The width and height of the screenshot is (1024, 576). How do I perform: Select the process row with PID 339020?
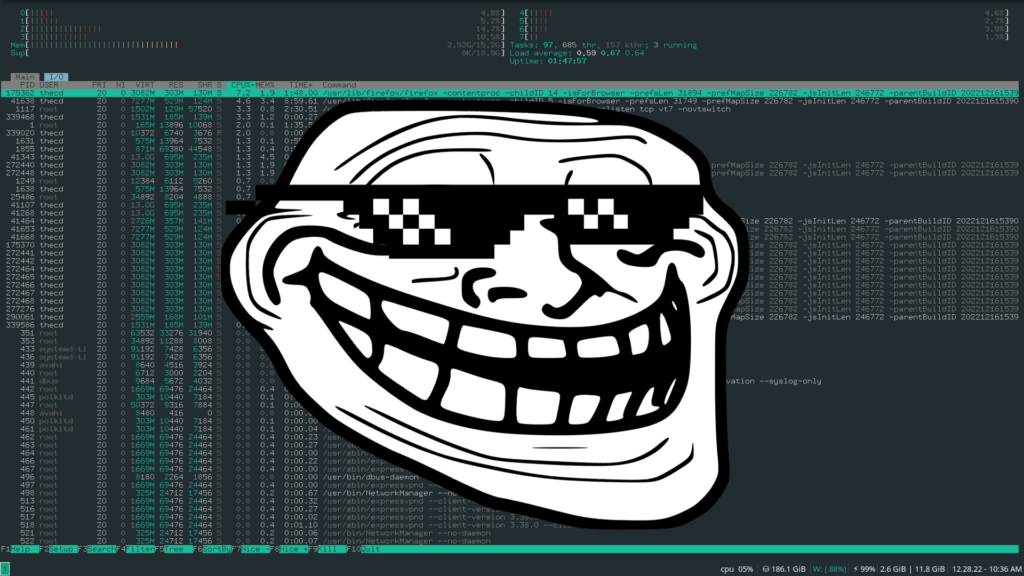pos(509,133)
